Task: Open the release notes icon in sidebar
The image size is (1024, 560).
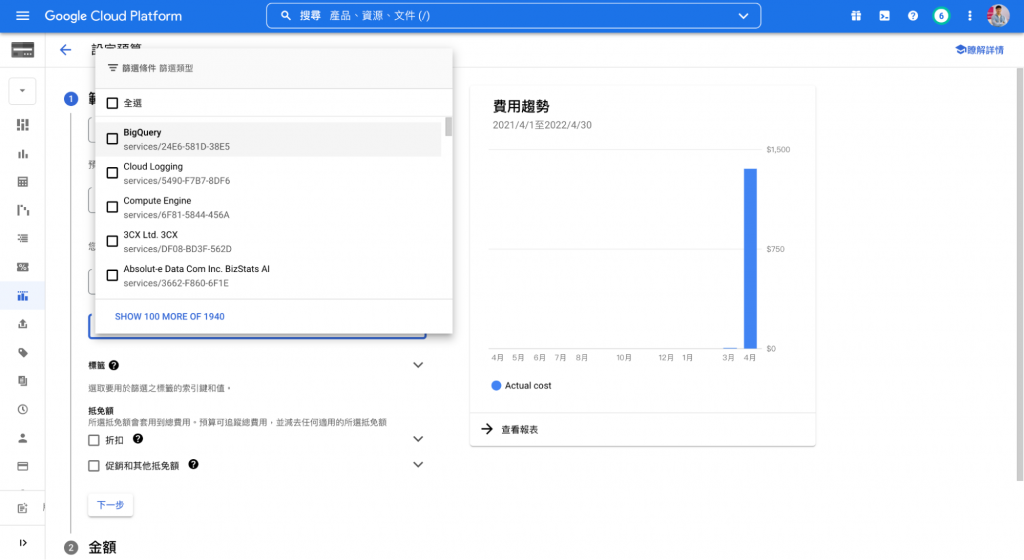Action: [23, 508]
